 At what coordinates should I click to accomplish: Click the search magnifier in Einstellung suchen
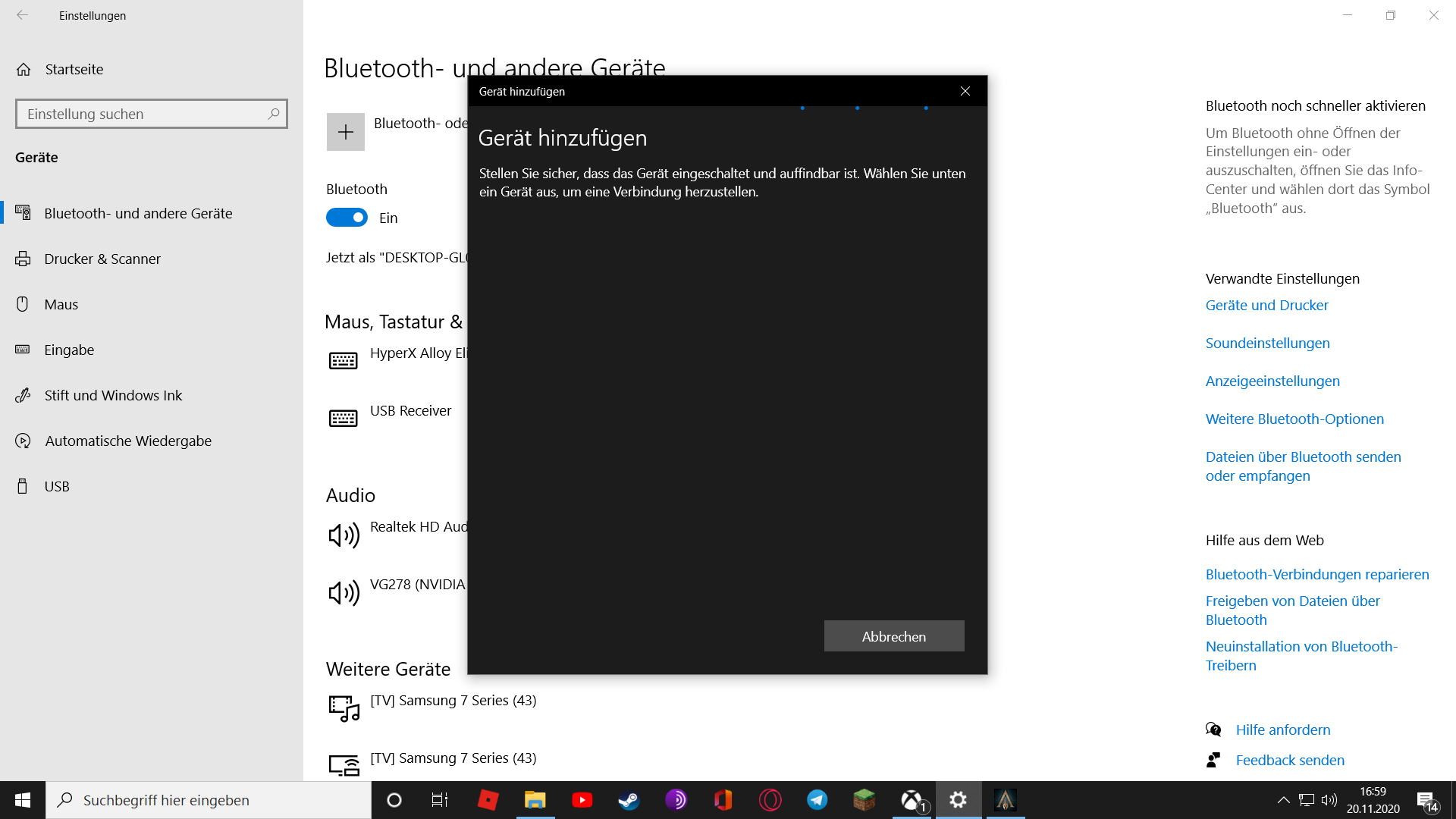coord(274,114)
